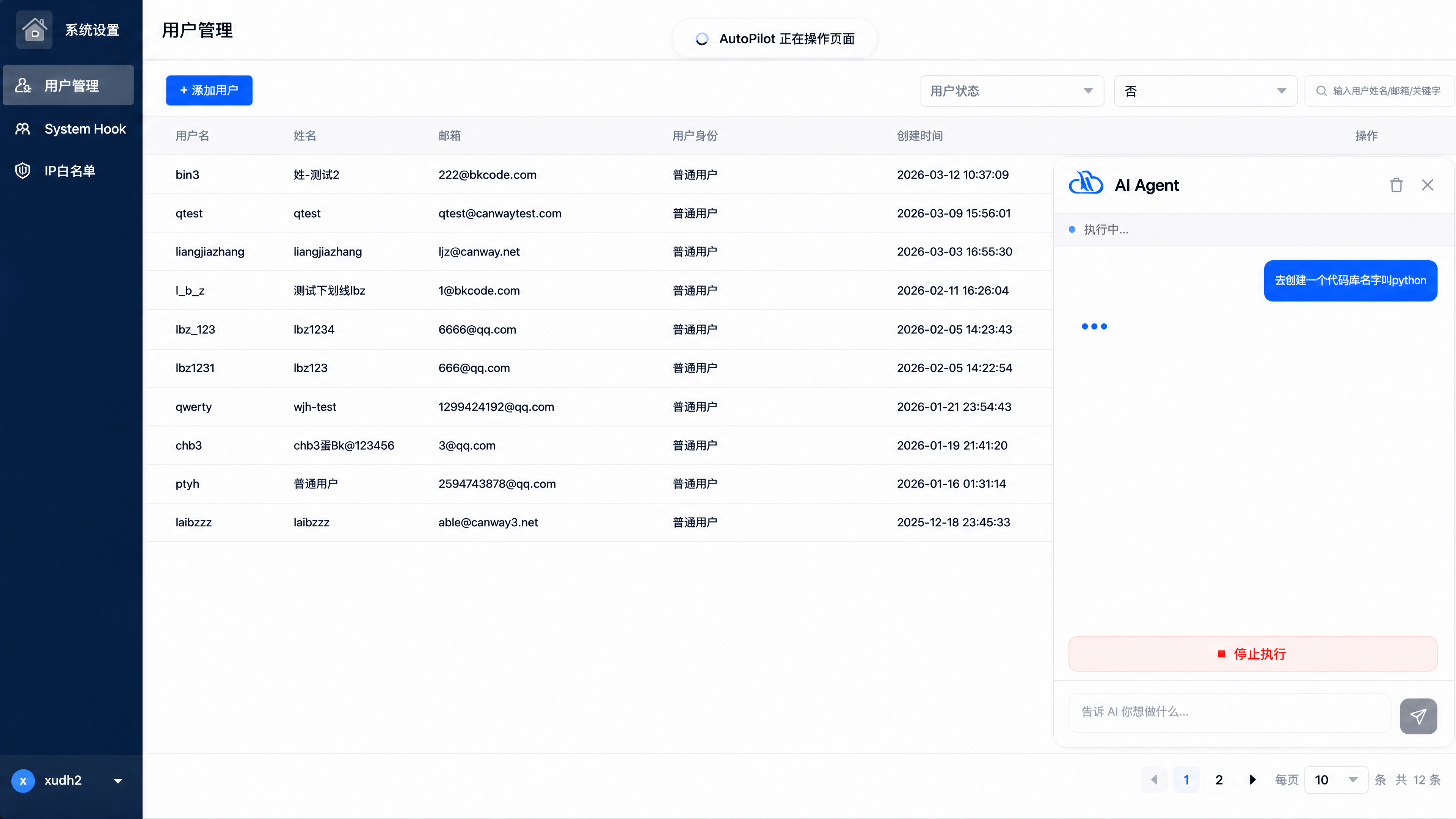This screenshot has height=819, width=1456.
Task: Click the email 1@bkcode.com
Action: [479, 290]
